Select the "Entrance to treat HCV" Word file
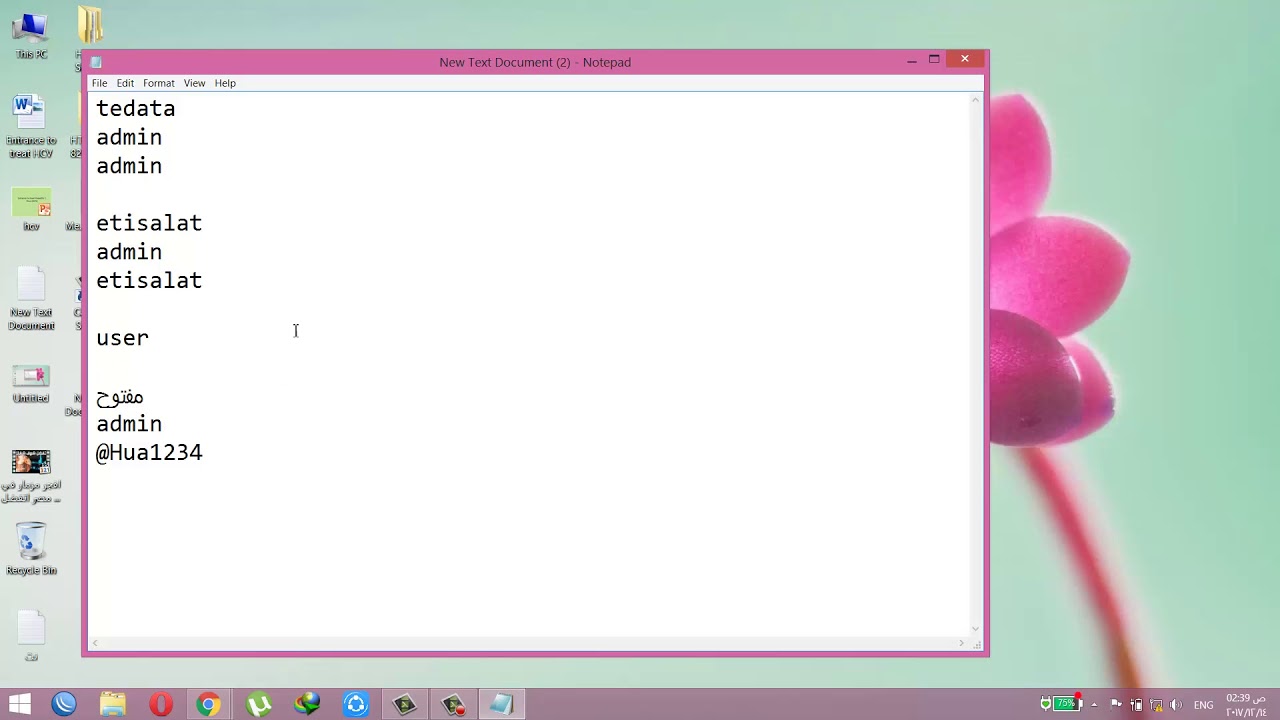 30,127
